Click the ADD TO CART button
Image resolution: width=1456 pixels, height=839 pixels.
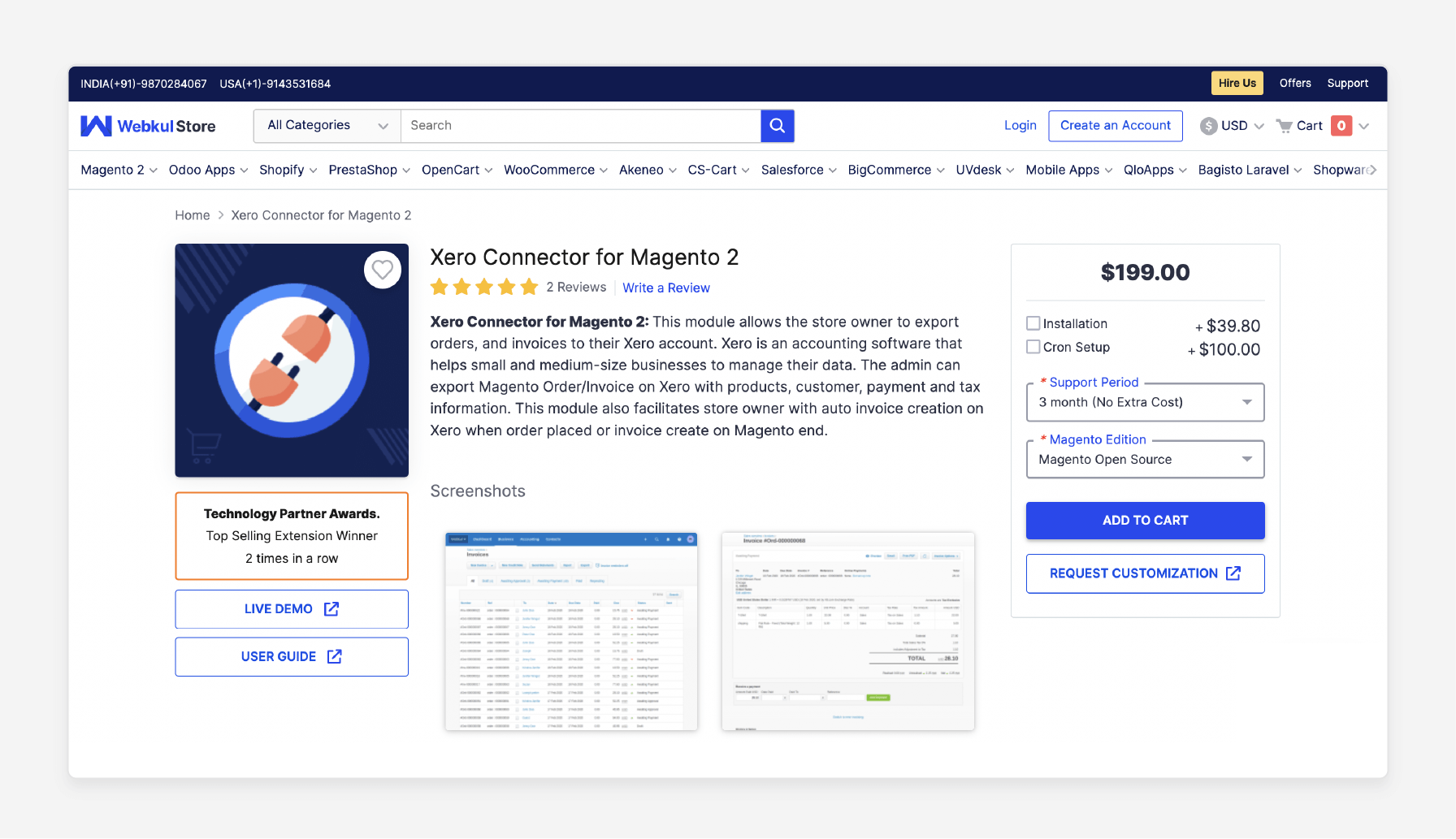[1146, 521]
